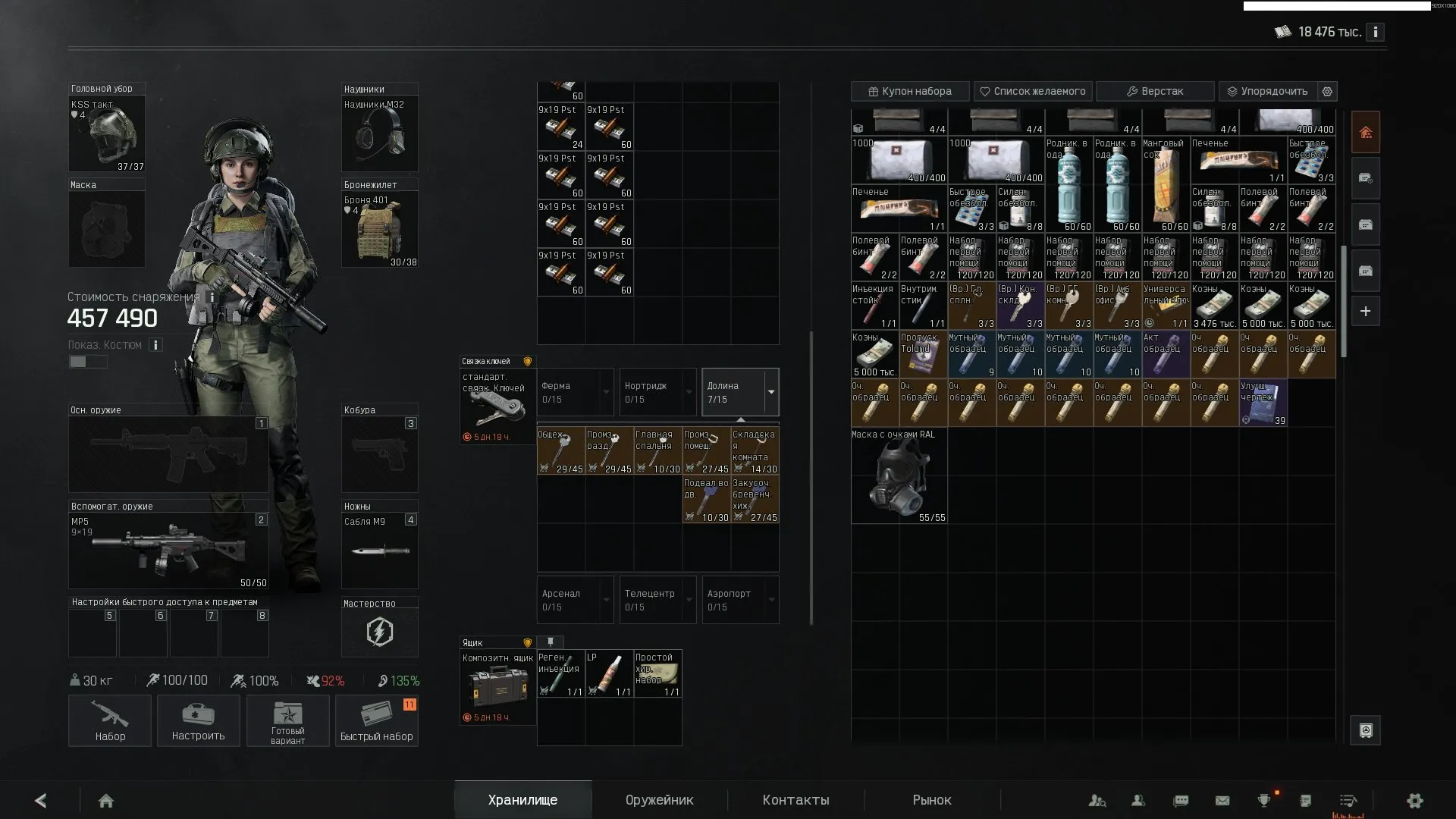Image resolution: width=1456 pixels, height=819 pixels.
Task: Select the Улучш. чертеж blueprint item
Action: pos(1263,403)
